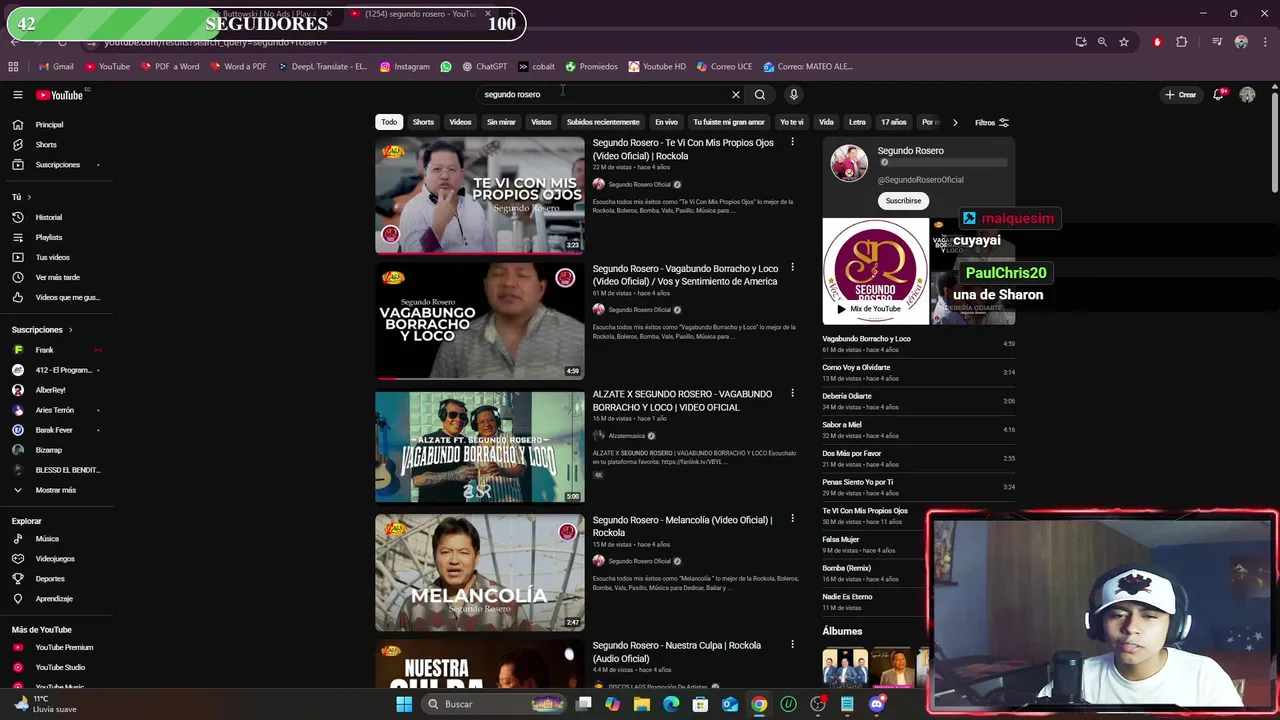Explore Videojuegos category
Image resolution: width=1280 pixels, height=720 pixels.
(x=55, y=559)
